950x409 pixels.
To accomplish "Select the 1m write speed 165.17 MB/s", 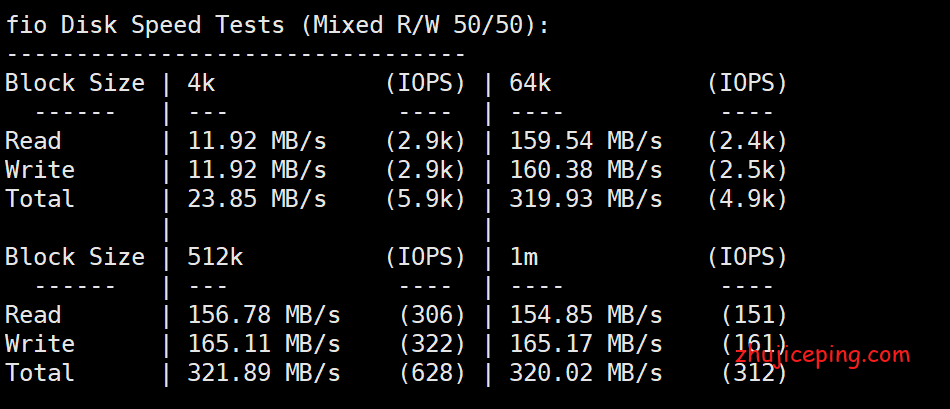I will (x=586, y=344).
